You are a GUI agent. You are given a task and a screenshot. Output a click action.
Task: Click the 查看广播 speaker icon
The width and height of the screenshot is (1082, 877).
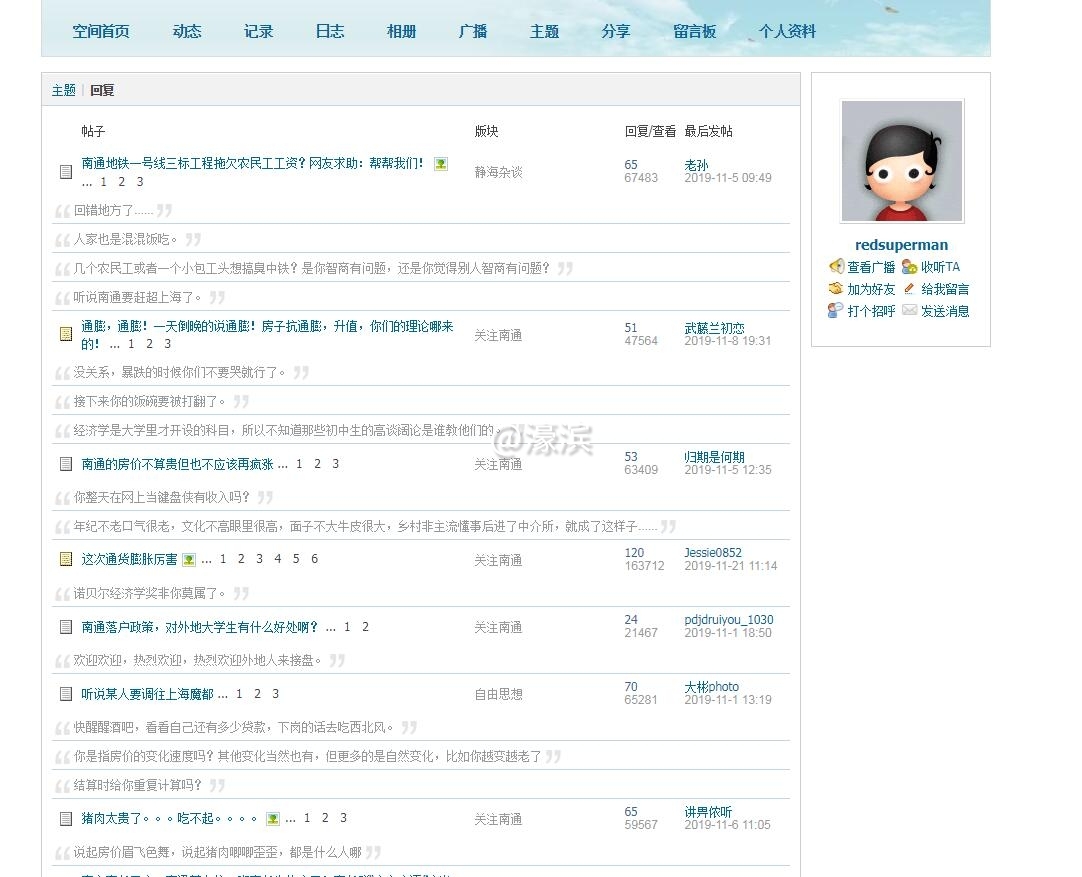point(837,267)
